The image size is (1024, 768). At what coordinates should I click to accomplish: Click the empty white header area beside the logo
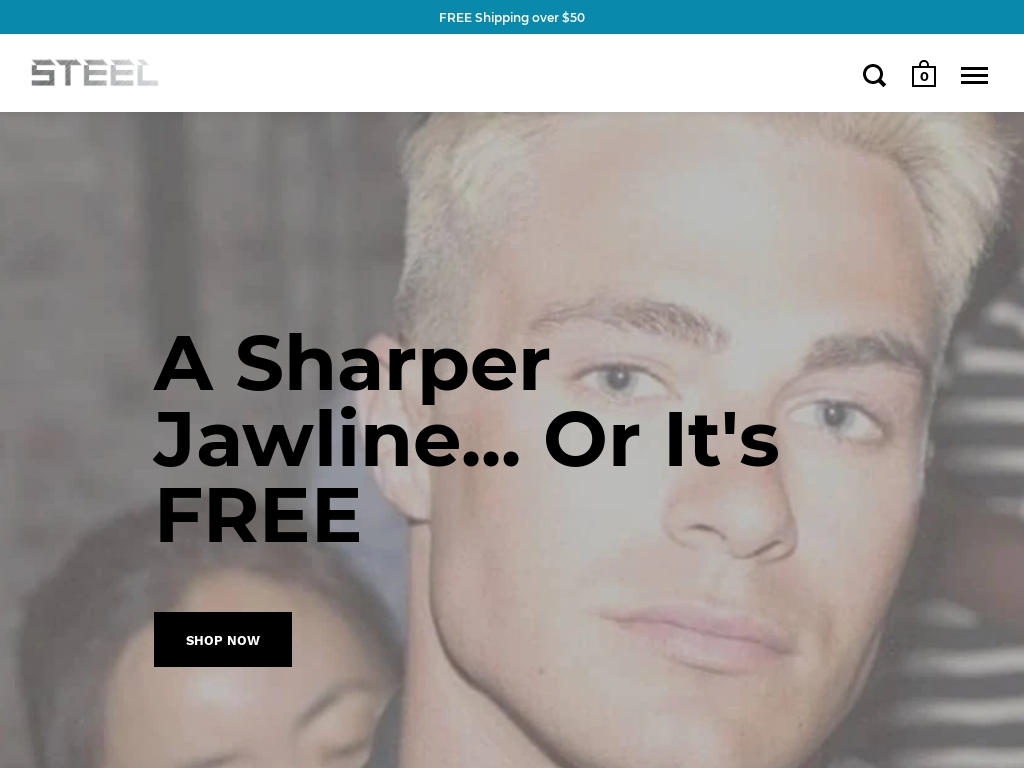(x=509, y=73)
